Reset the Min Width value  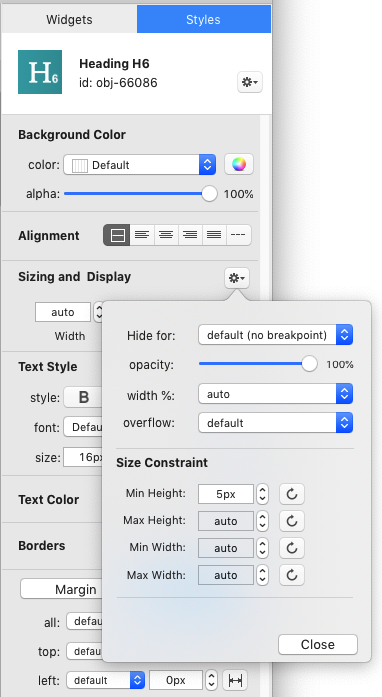click(292, 548)
